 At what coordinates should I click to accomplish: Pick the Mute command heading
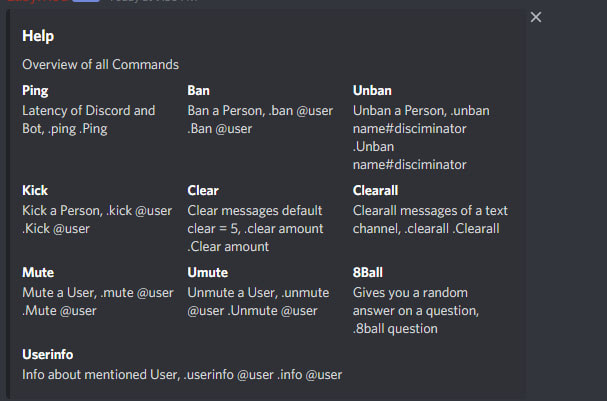pos(38,272)
